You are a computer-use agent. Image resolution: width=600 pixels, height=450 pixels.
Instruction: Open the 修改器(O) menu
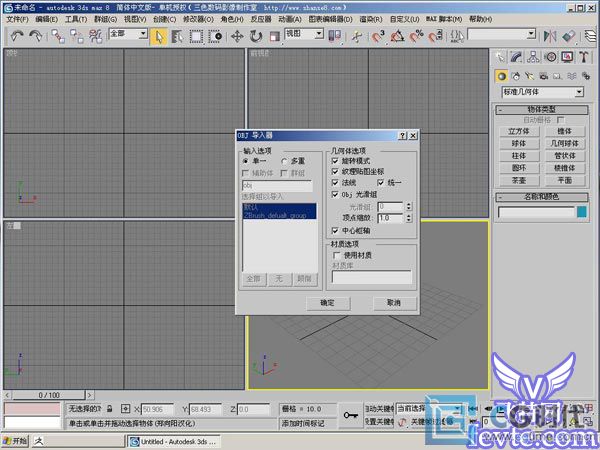198,19
